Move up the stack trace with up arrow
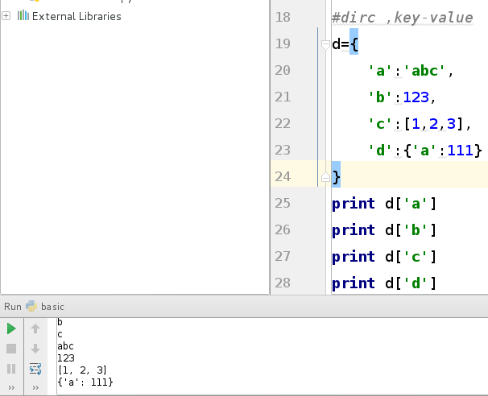 pyautogui.click(x=35, y=329)
